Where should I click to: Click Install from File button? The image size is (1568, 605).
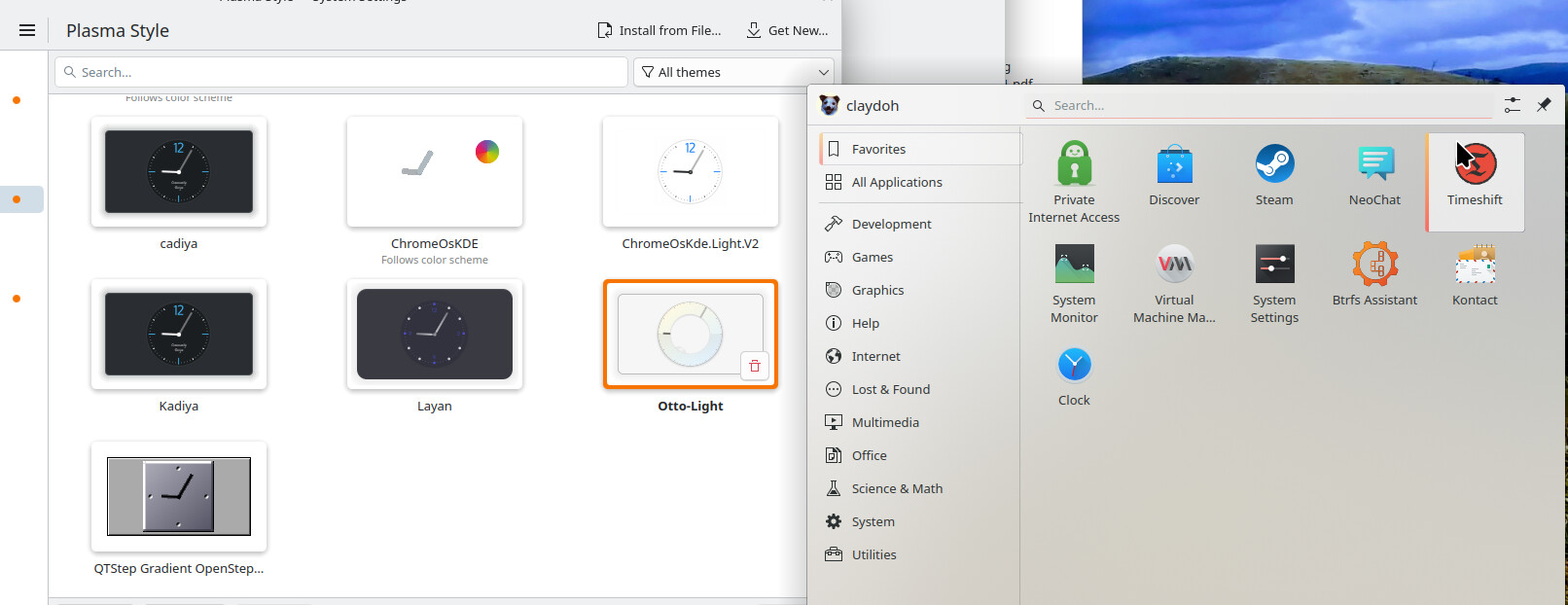click(x=659, y=30)
